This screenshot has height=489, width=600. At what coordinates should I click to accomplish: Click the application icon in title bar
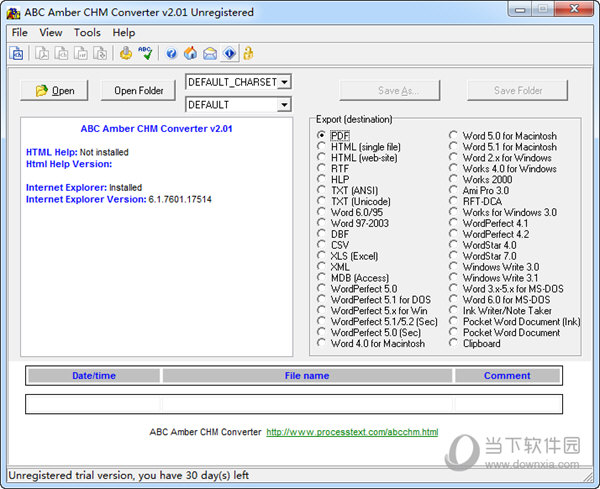13,13
